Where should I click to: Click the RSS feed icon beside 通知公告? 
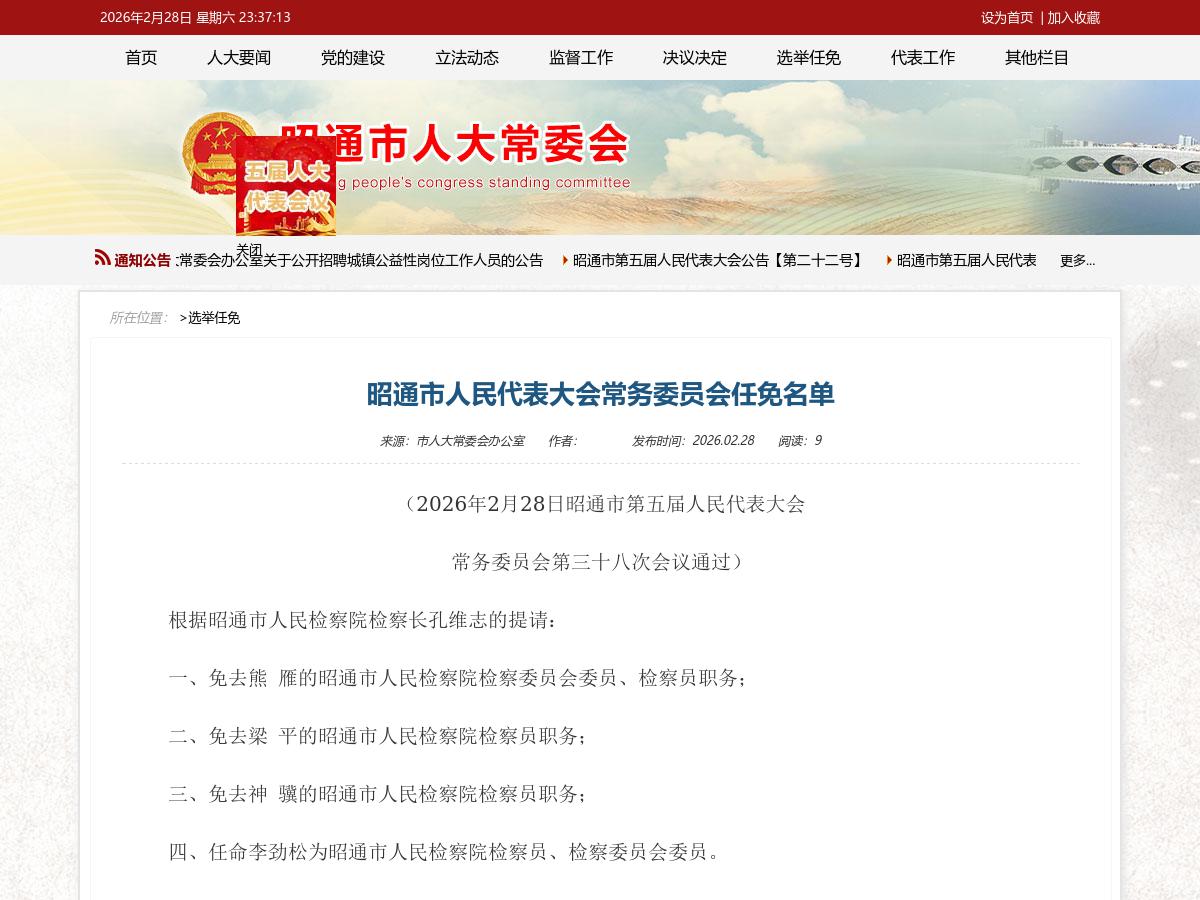[x=101, y=258]
